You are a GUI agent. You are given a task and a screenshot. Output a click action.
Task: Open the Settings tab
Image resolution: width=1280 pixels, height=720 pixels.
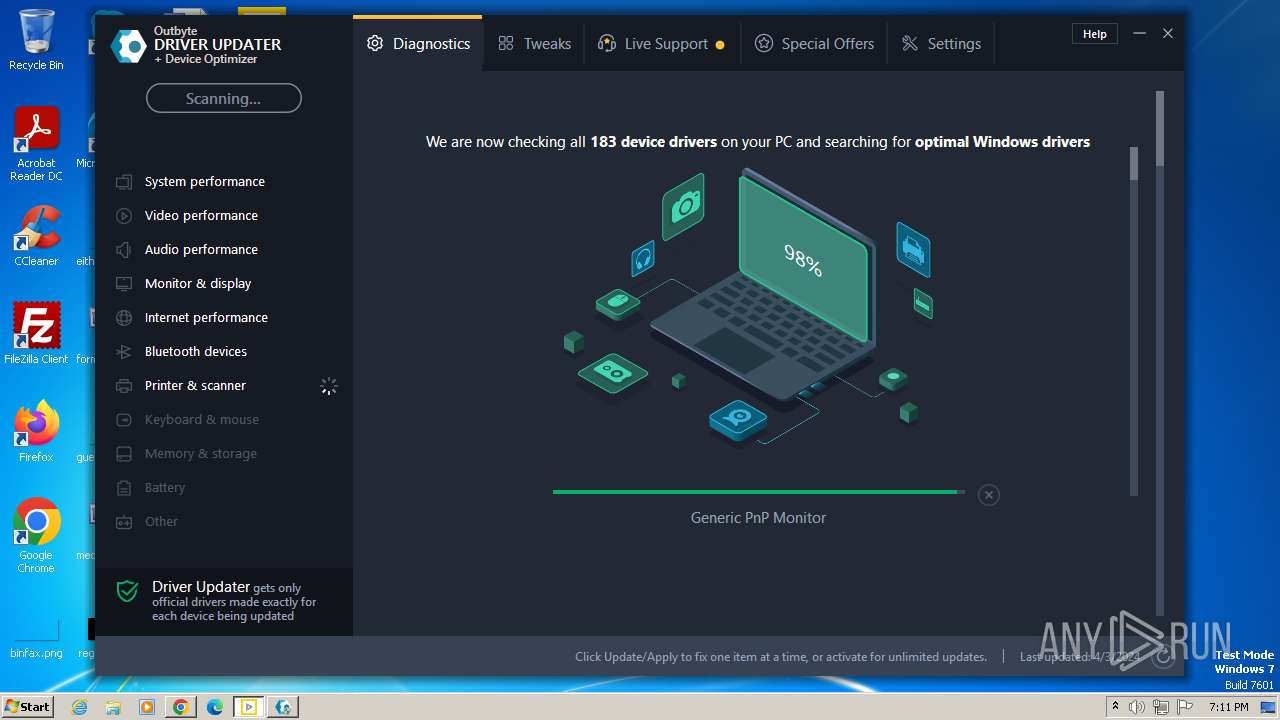941,44
